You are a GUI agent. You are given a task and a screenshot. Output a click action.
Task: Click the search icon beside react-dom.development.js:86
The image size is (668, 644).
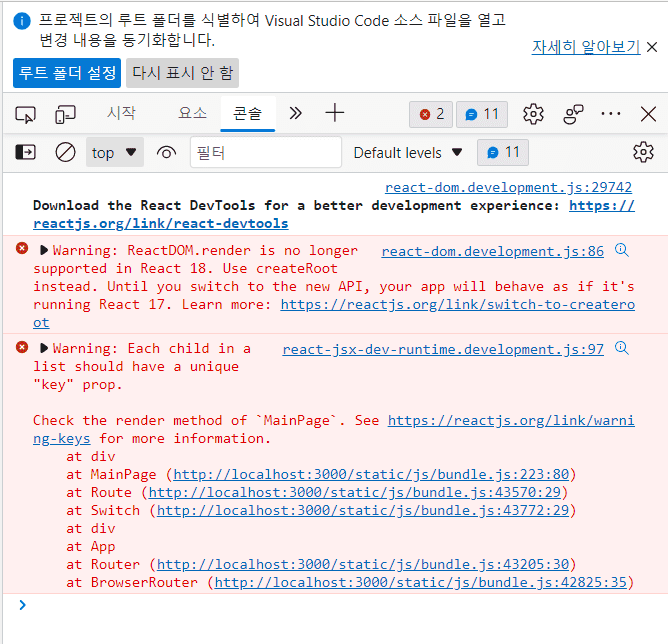622,250
